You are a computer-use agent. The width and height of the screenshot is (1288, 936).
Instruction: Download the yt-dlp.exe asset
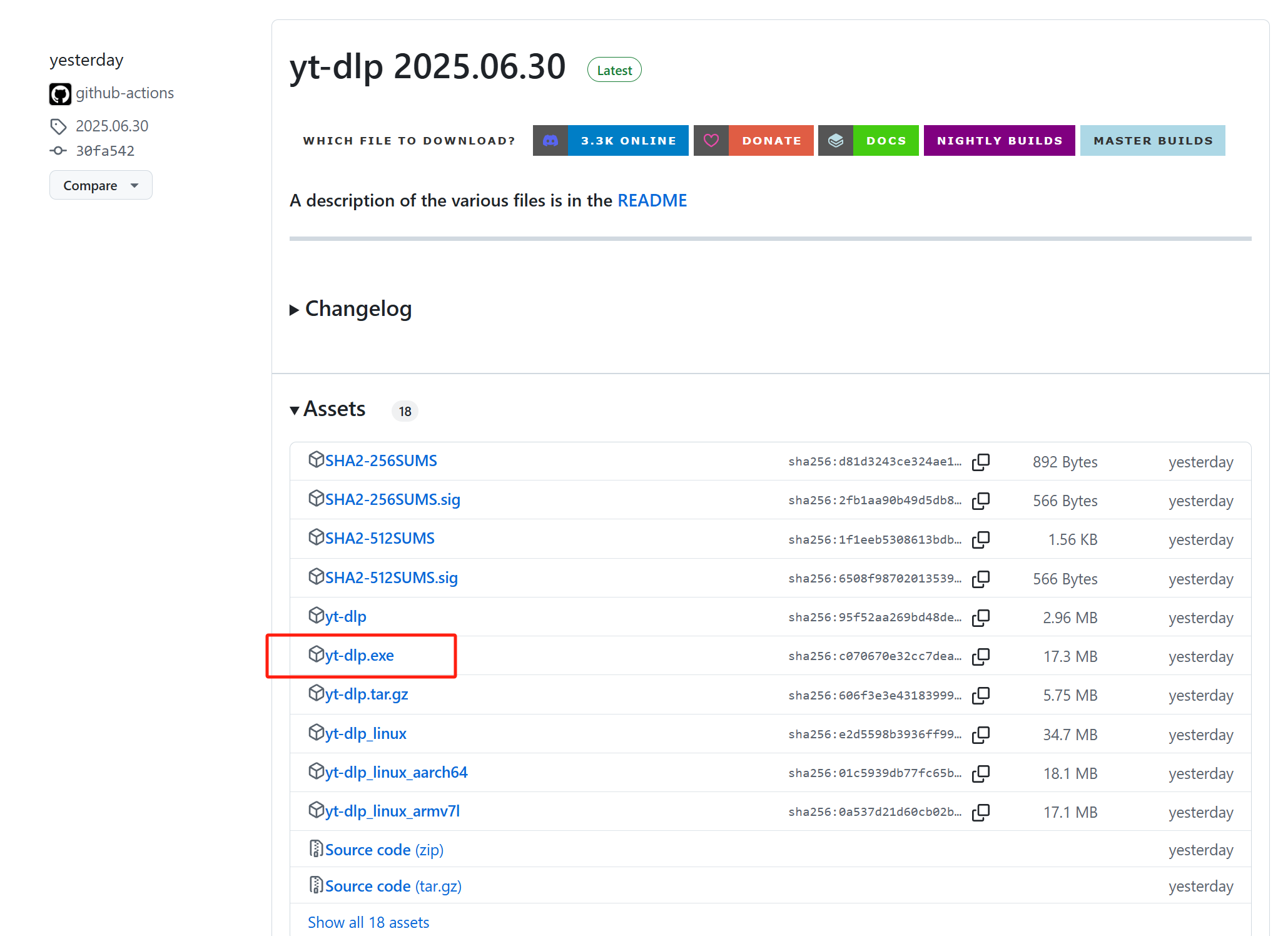[359, 656]
